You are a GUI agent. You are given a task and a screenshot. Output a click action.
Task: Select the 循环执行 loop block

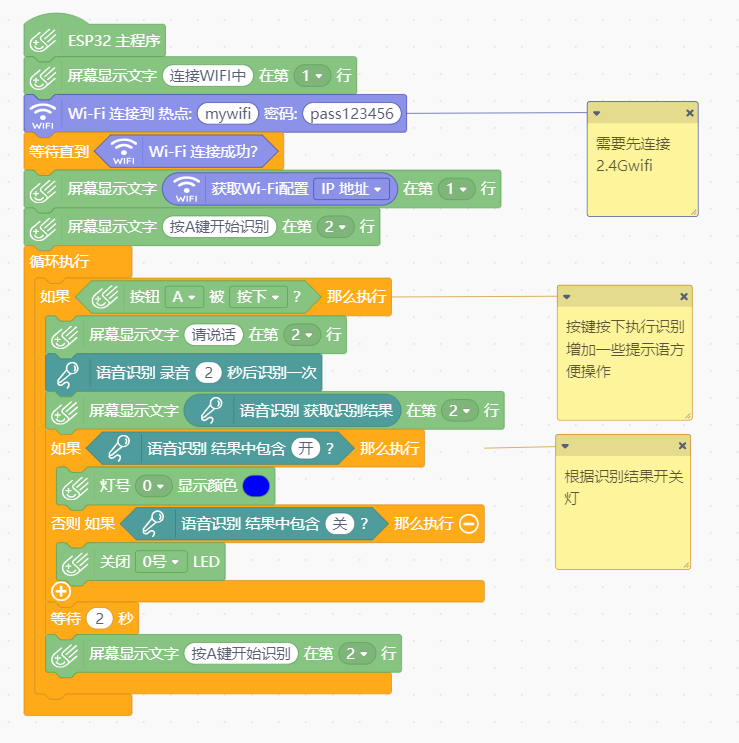pos(59,262)
